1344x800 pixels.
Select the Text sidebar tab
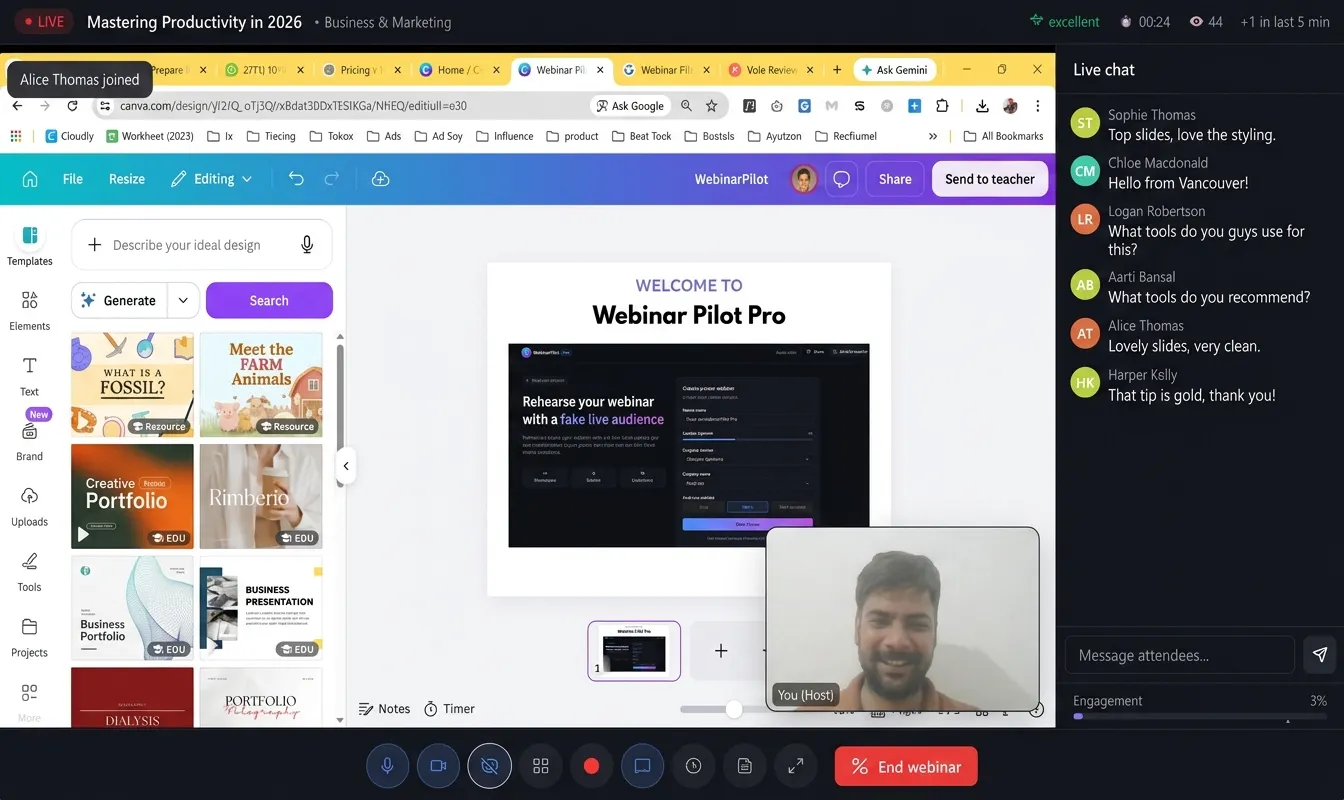(30, 376)
